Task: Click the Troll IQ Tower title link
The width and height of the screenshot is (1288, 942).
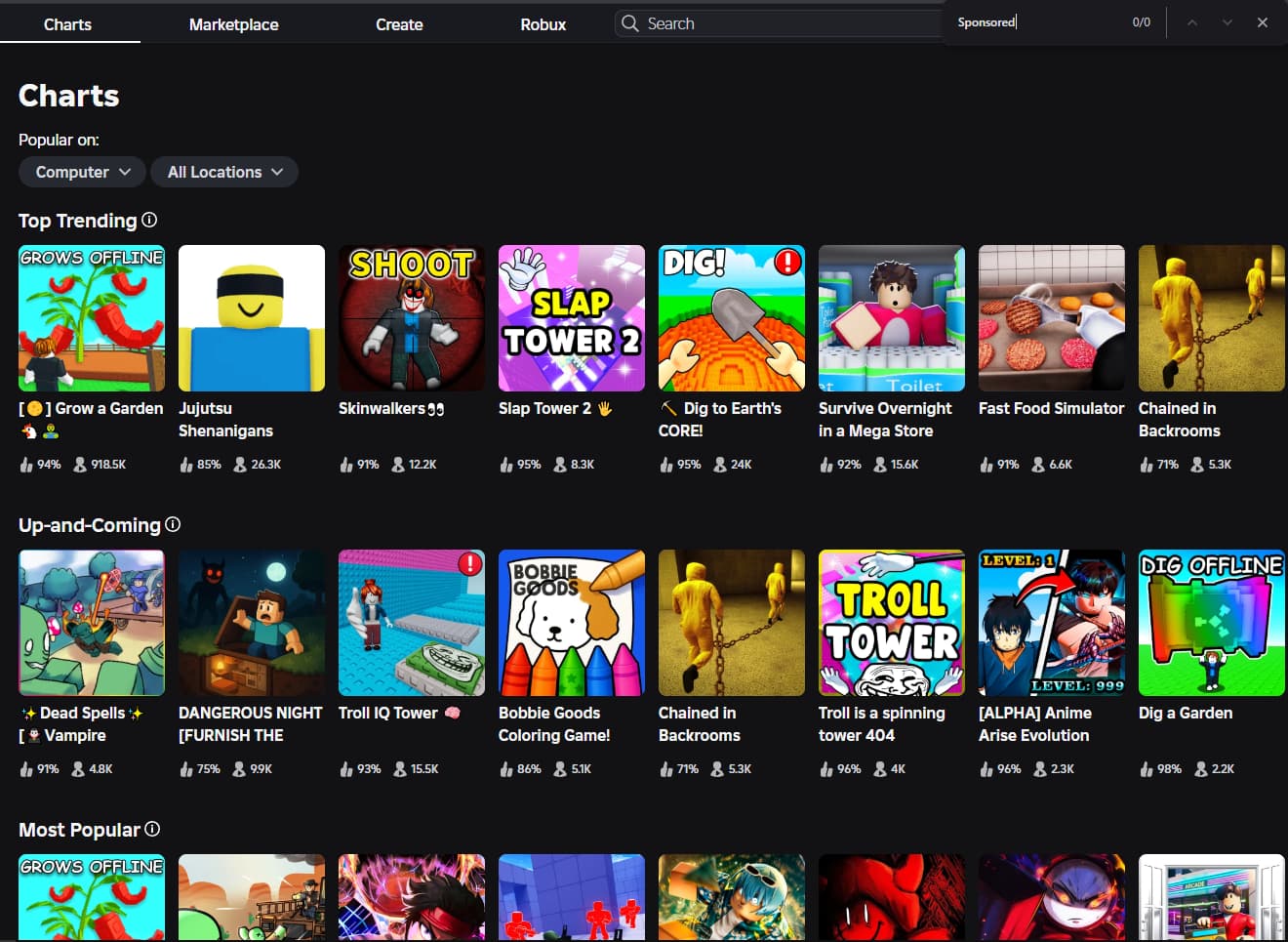Action: [x=399, y=713]
